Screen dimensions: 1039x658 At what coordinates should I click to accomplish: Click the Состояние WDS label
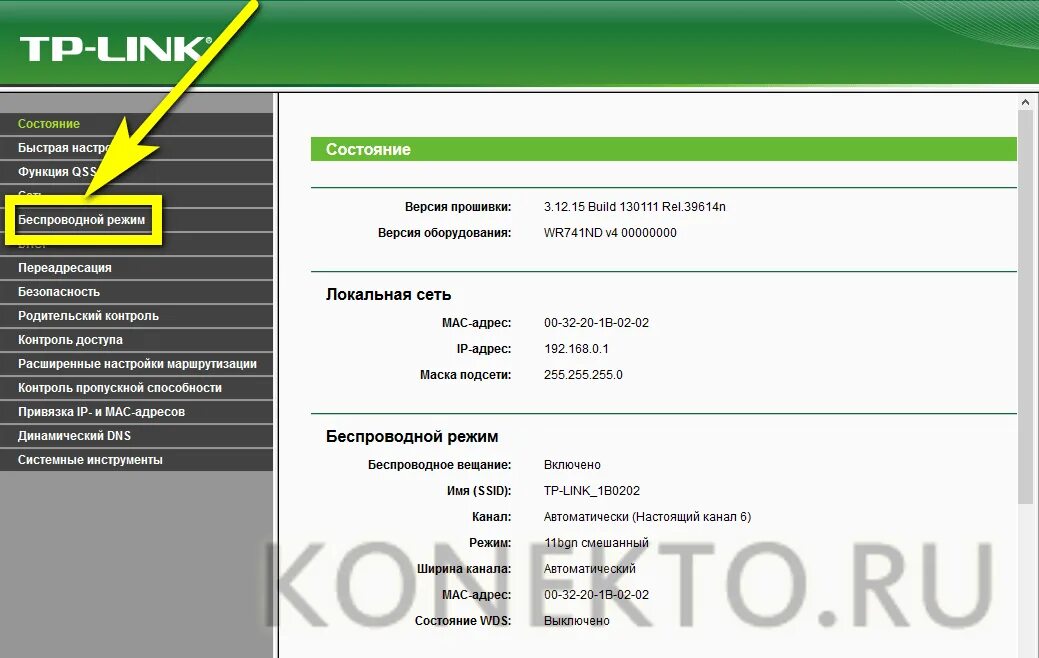(463, 620)
